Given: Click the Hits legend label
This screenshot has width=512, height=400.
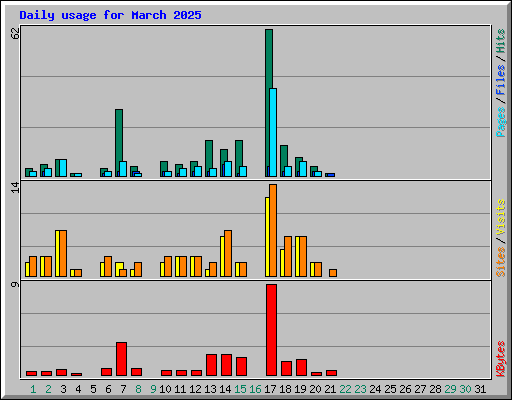Looking at the screenshot, I should pos(501,41).
